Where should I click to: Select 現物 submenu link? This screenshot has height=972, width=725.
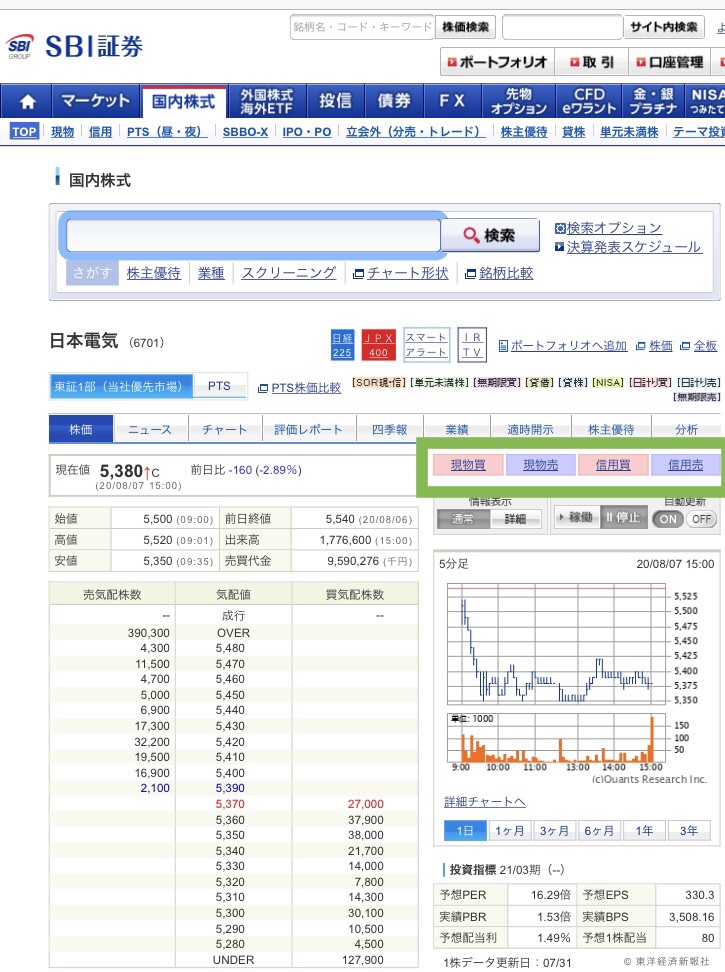tap(62, 131)
